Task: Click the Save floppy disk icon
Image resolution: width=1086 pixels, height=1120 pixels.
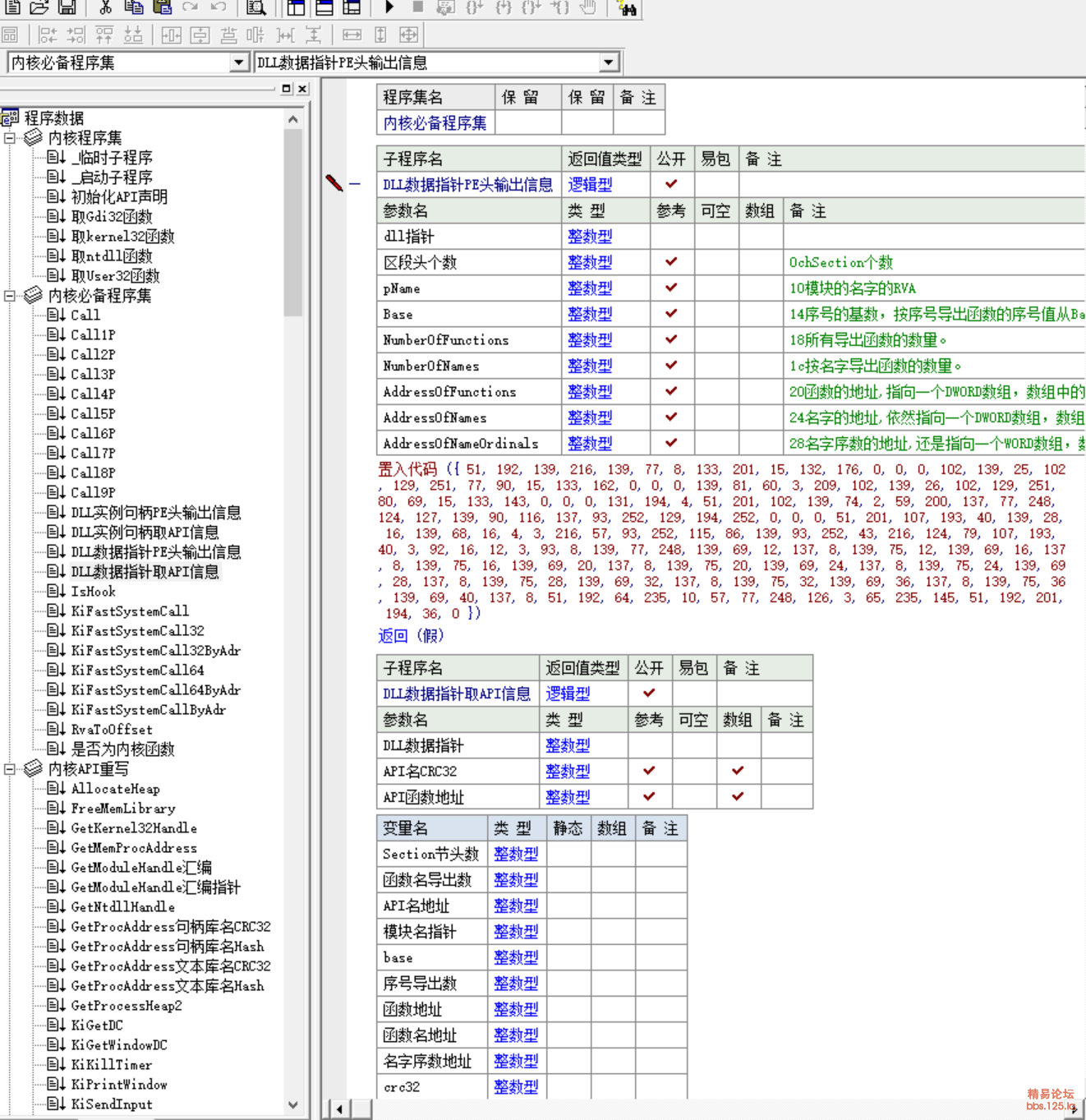Action: 67,7
